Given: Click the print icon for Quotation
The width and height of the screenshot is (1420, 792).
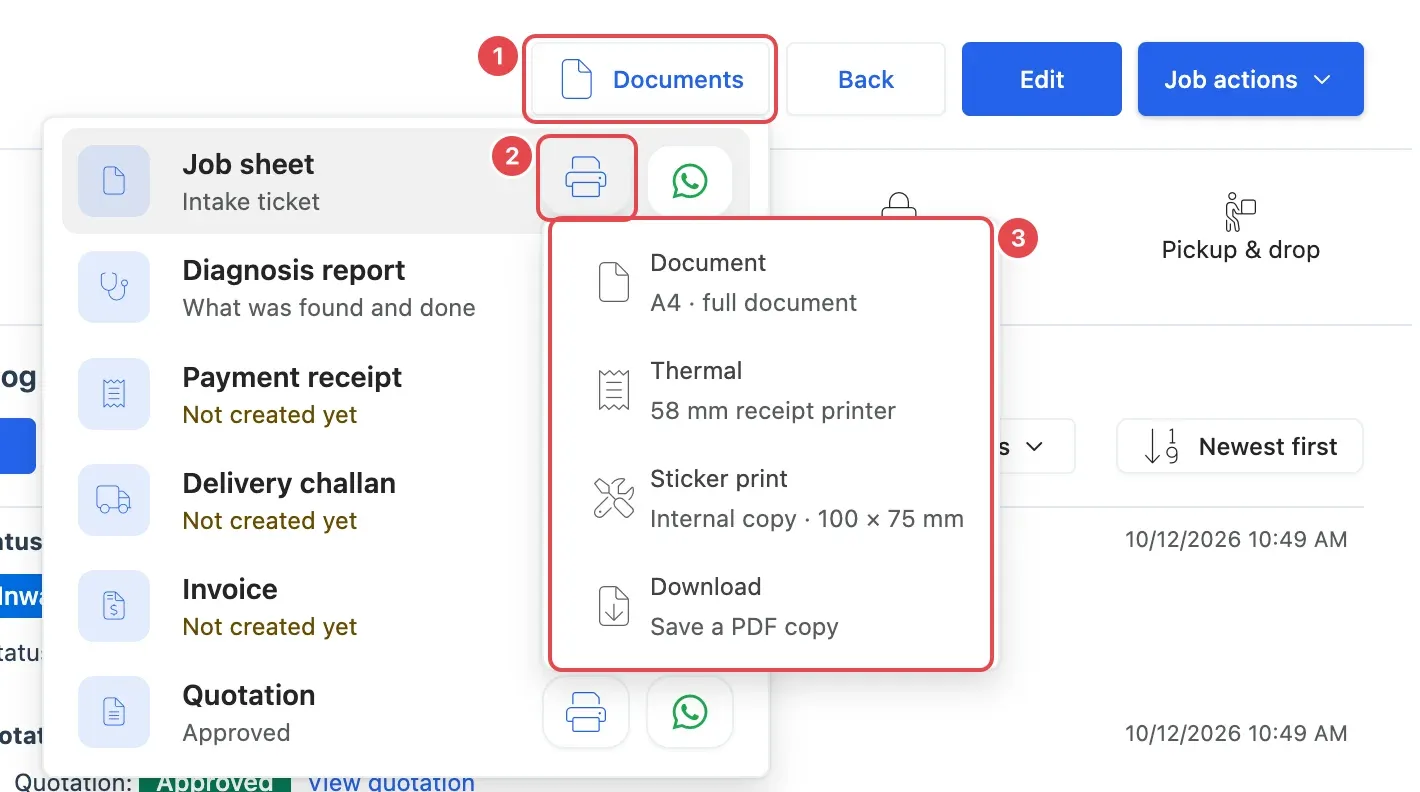Looking at the screenshot, I should [586, 713].
